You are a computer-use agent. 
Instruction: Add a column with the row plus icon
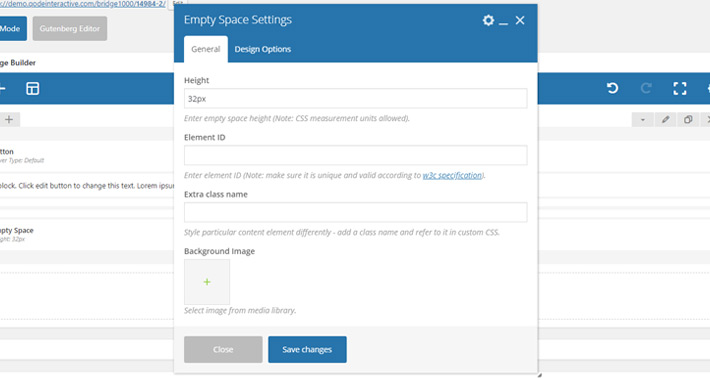[9, 120]
